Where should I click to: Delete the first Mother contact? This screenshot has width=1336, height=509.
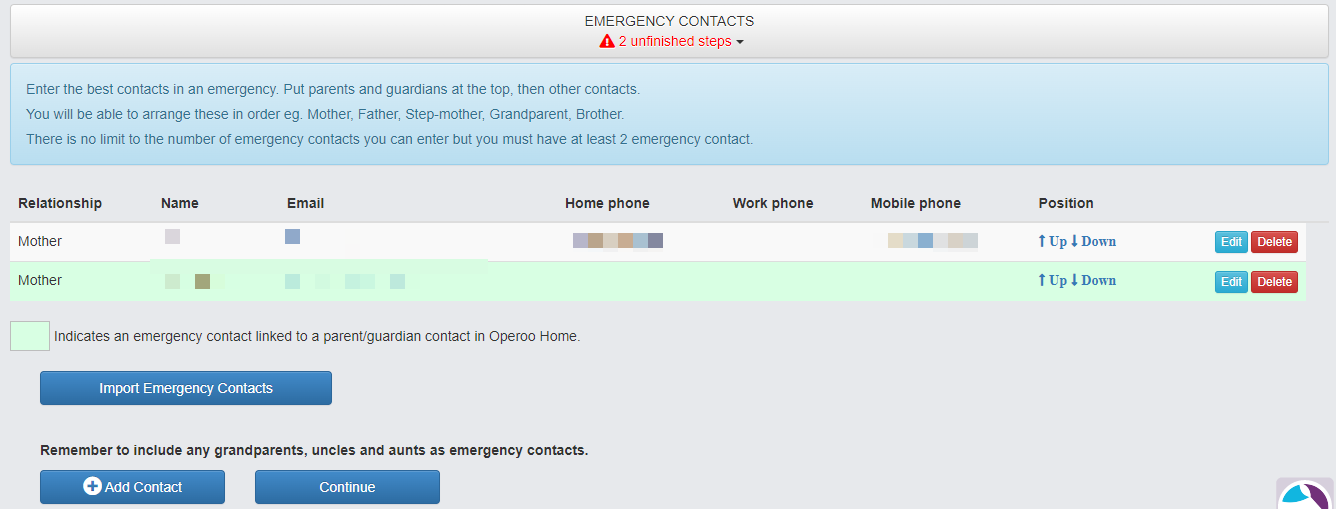pyautogui.click(x=1274, y=242)
